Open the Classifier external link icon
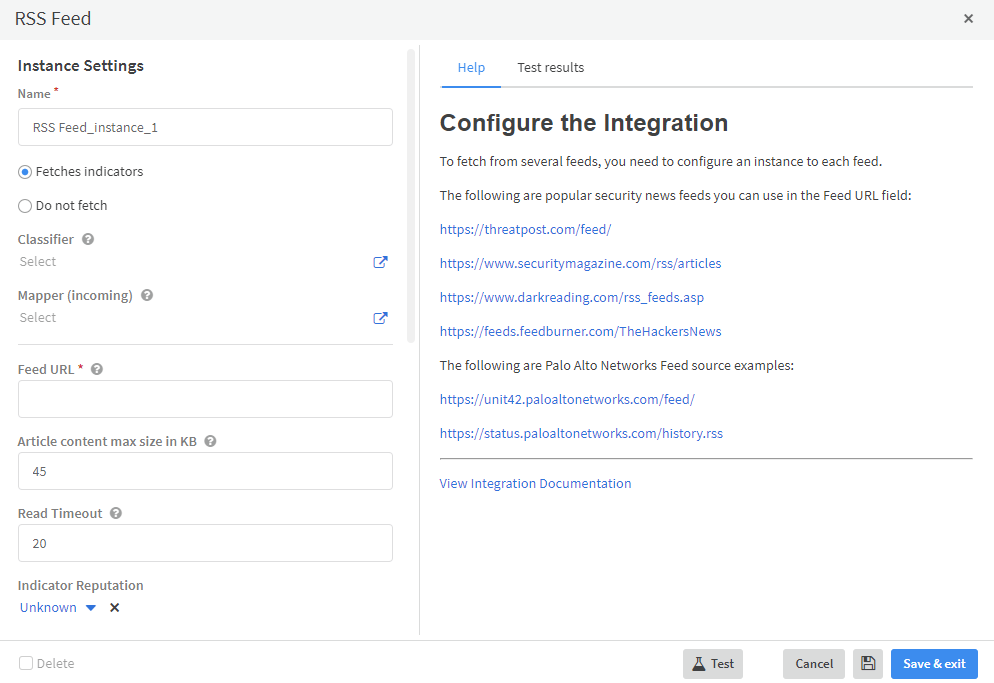The width and height of the screenshot is (994, 683). point(380,262)
